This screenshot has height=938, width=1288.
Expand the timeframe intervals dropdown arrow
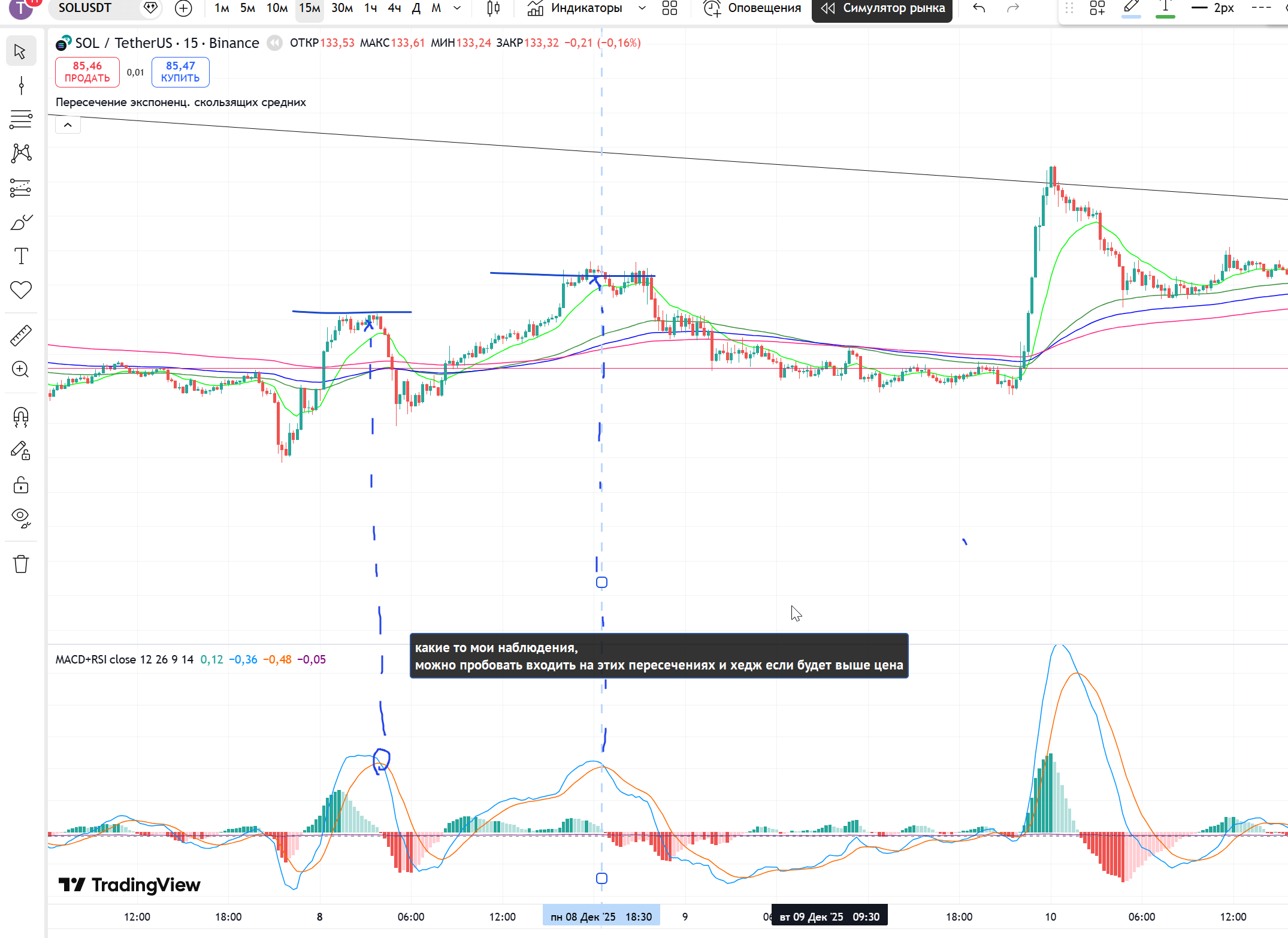click(x=457, y=8)
